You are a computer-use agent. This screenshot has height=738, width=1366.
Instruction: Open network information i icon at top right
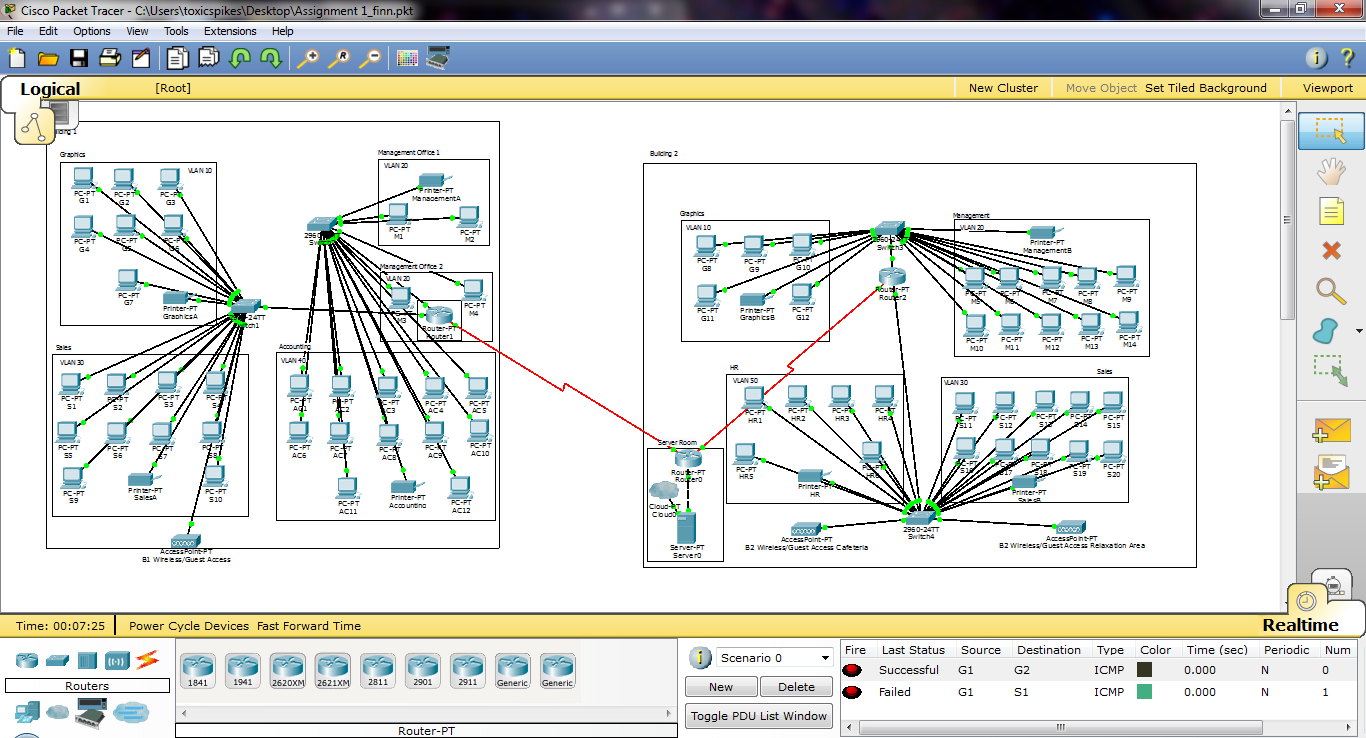1317,58
